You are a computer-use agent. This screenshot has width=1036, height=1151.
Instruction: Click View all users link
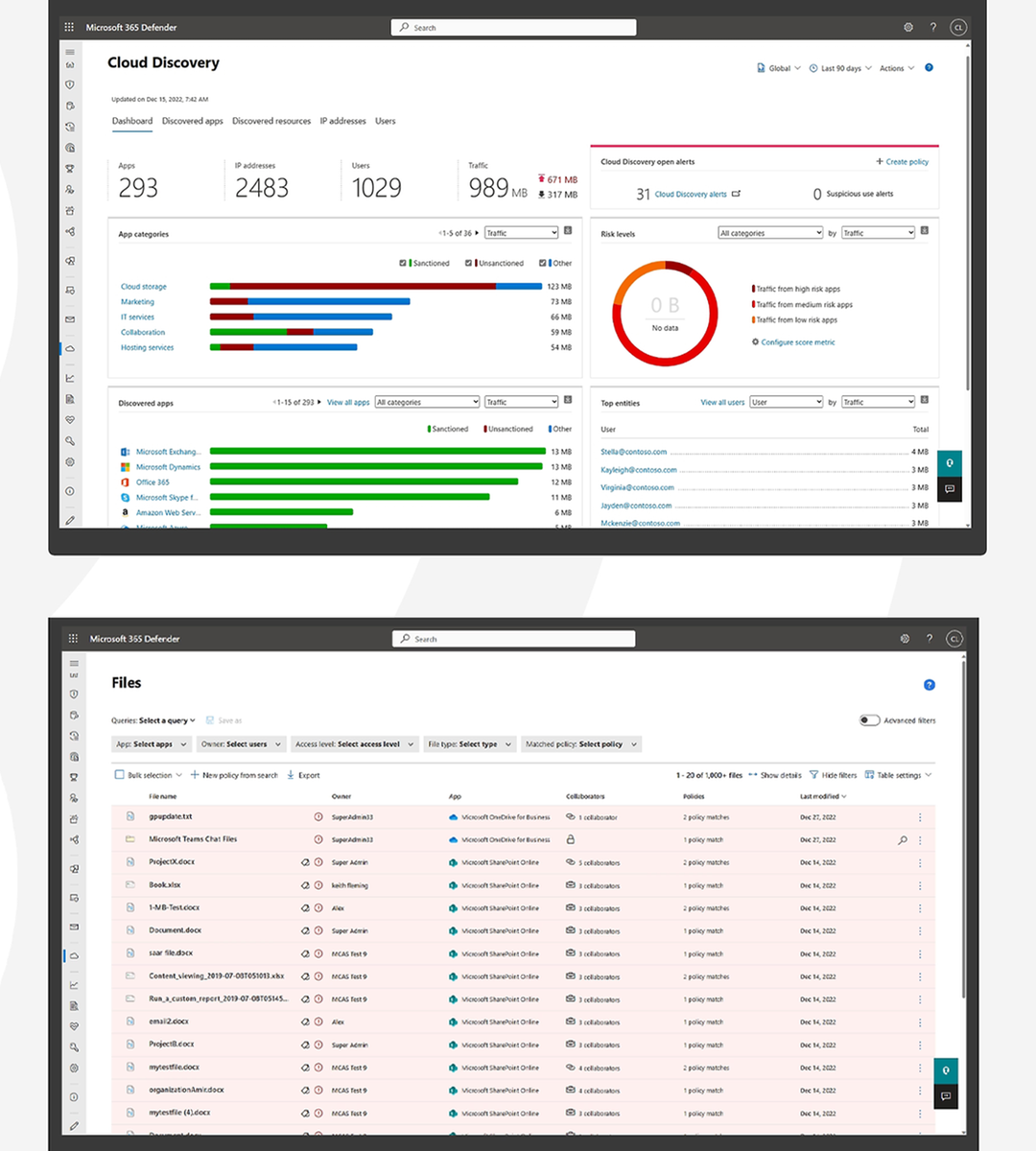722,403
